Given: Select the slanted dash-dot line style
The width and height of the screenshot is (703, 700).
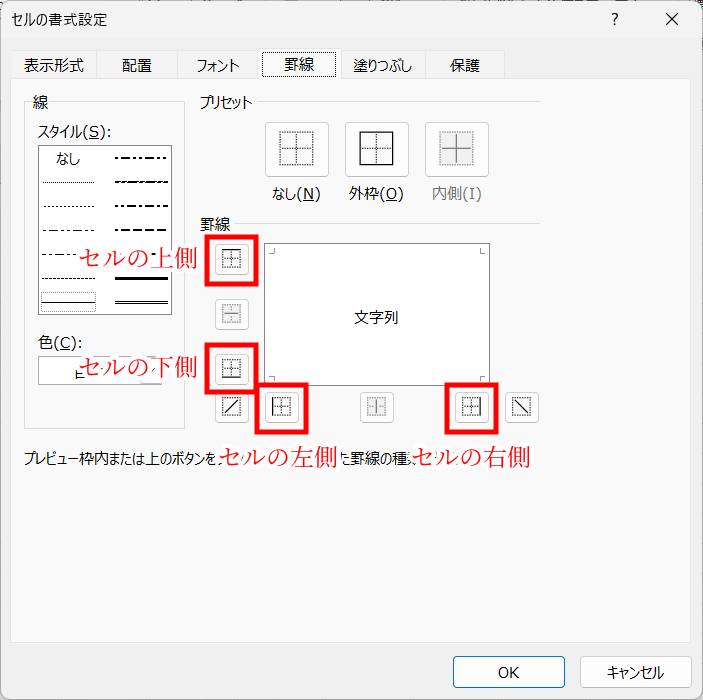Looking at the screenshot, I should click(141, 182).
